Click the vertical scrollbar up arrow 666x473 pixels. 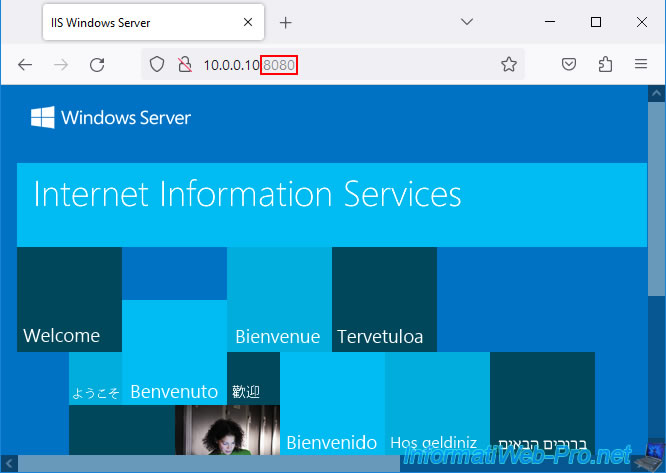pyautogui.click(x=656, y=93)
